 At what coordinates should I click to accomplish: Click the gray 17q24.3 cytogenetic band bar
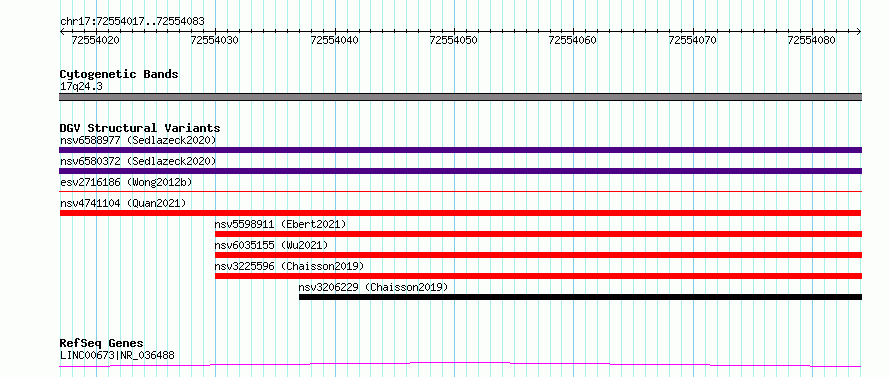click(x=460, y=97)
